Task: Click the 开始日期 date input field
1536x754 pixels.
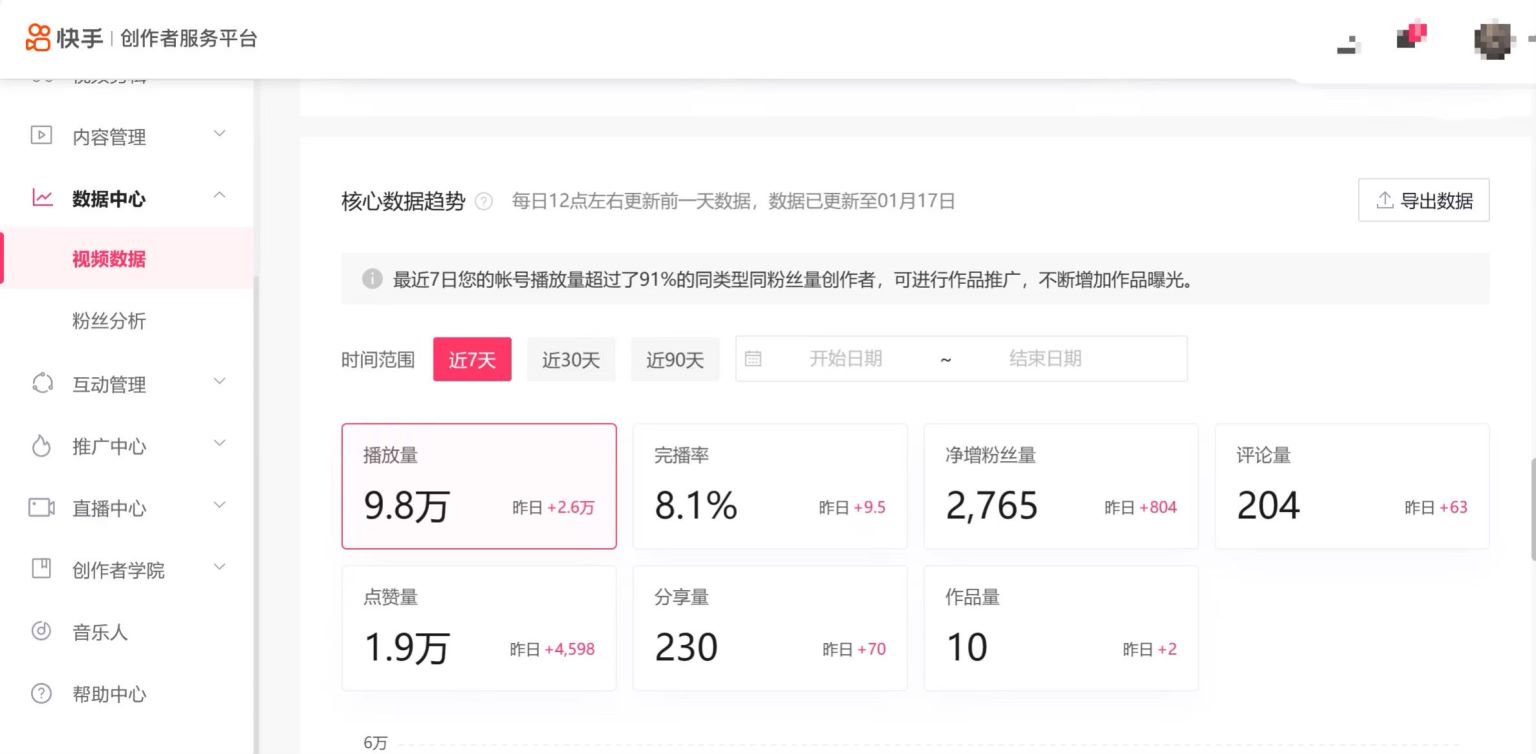Action: (845, 359)
